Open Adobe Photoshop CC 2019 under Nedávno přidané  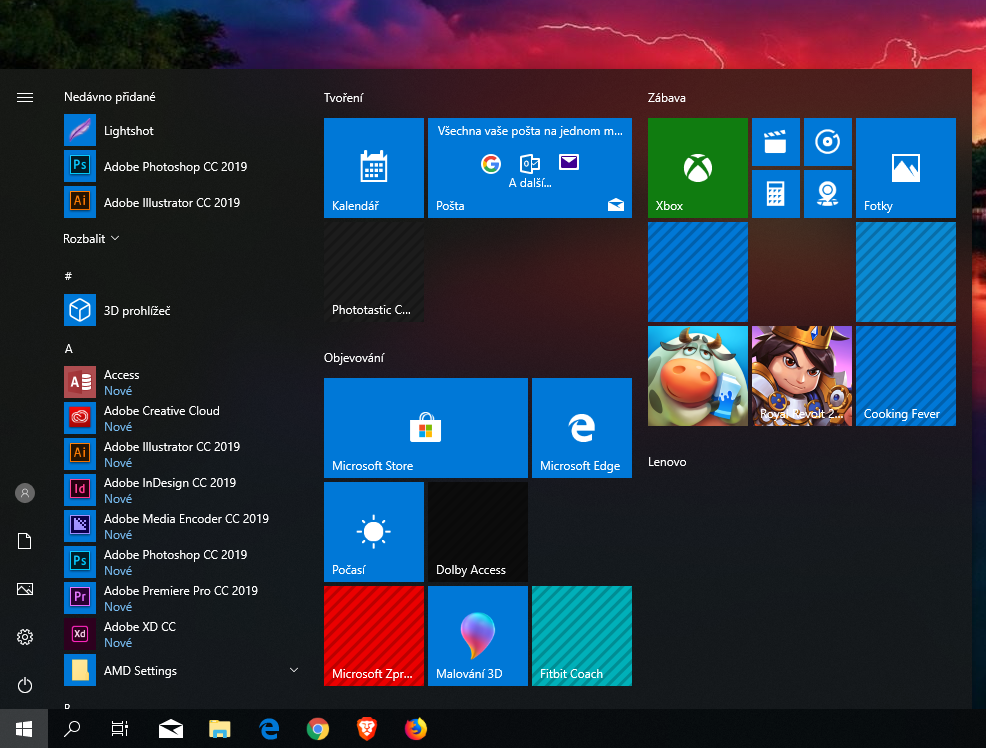(x=182, y=167)
